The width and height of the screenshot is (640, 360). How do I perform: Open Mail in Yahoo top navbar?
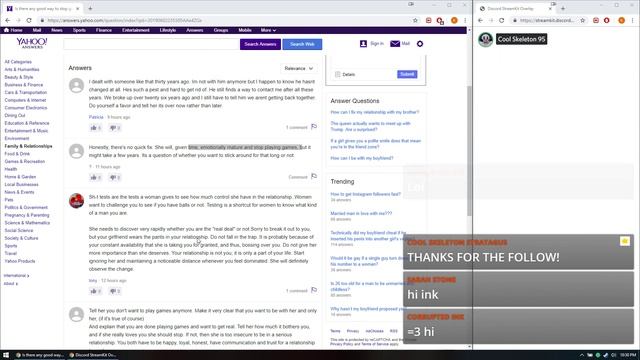37,30
